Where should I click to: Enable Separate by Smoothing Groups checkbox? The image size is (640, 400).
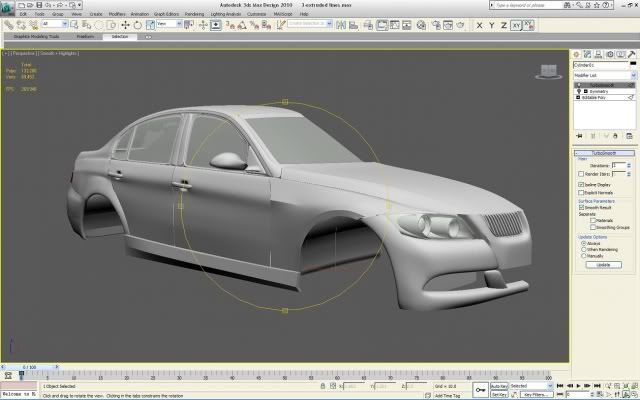(x=593, y=227)
